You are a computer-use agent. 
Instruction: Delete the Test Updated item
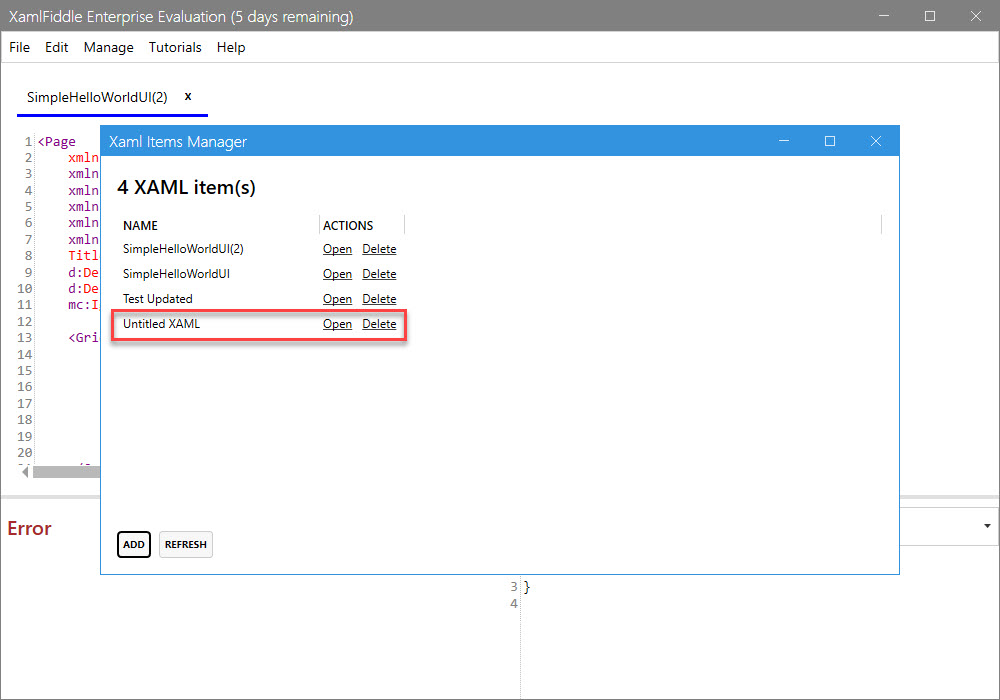[379, 299]
